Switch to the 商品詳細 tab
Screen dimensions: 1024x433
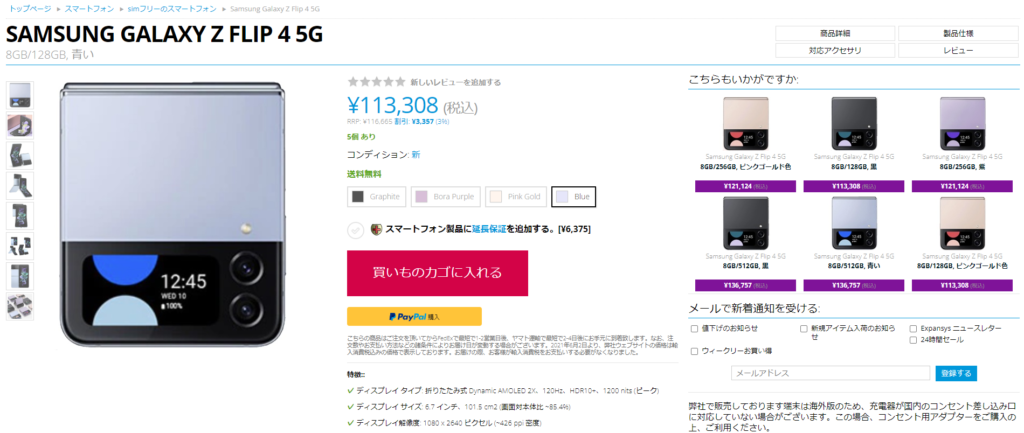tap(835, 33)
